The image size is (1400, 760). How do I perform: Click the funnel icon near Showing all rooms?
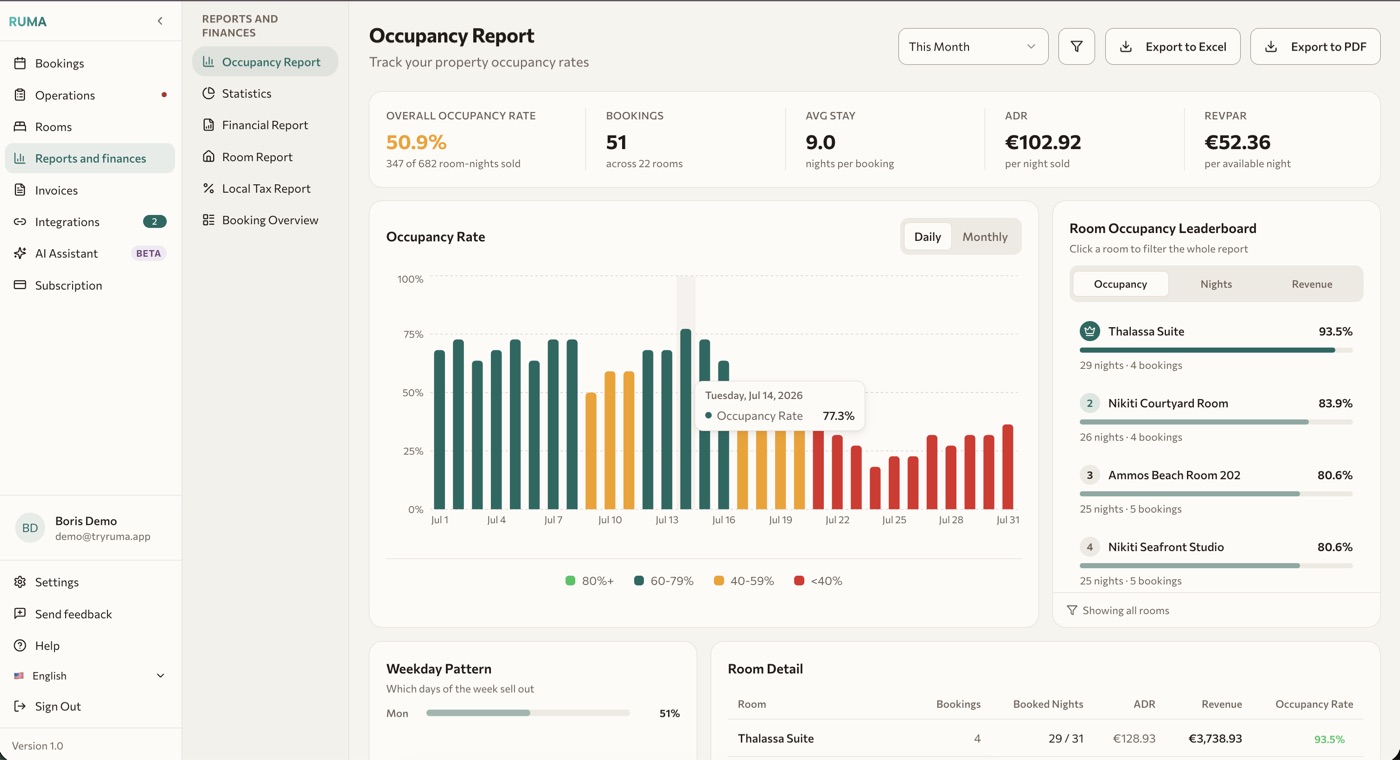click(x=1072, y=610)
